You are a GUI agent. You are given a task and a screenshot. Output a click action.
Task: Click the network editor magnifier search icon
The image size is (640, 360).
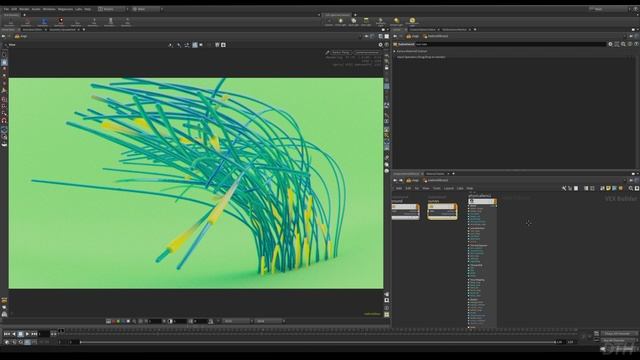tap(631, 188)
